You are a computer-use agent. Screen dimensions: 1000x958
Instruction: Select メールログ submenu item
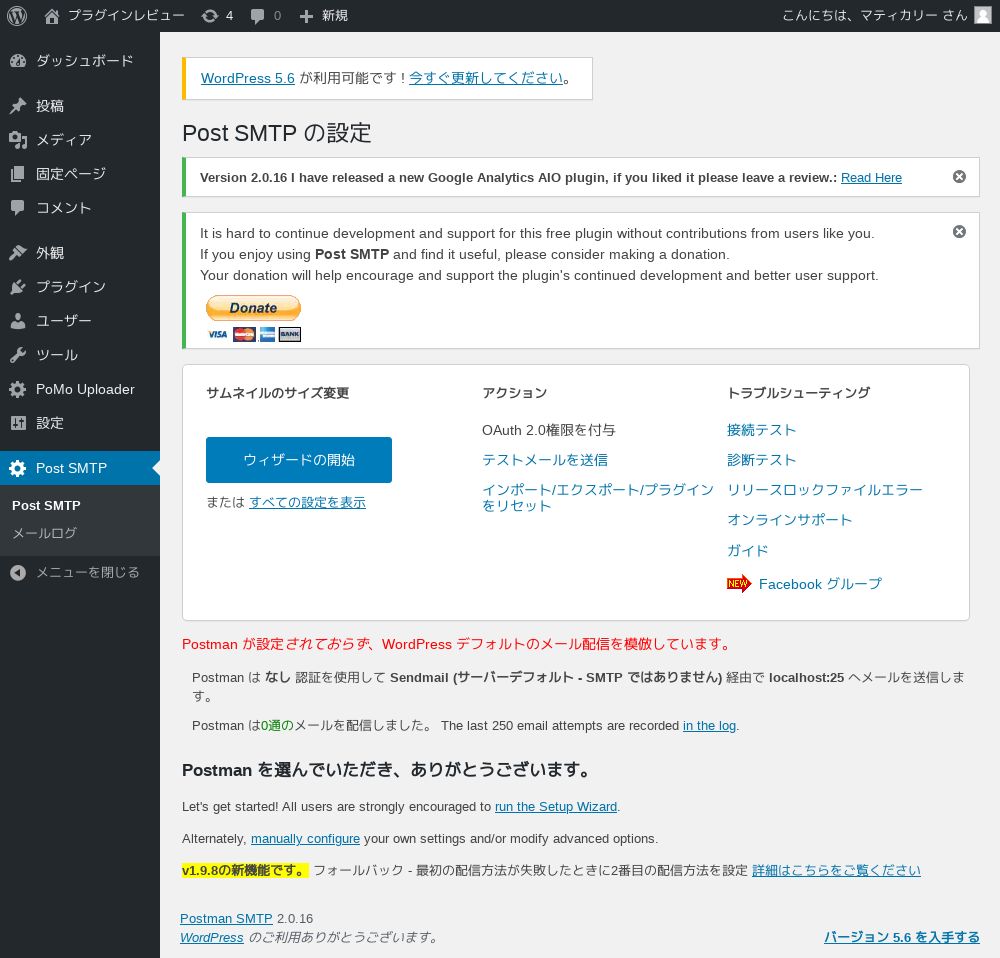(x=45, y=533)
